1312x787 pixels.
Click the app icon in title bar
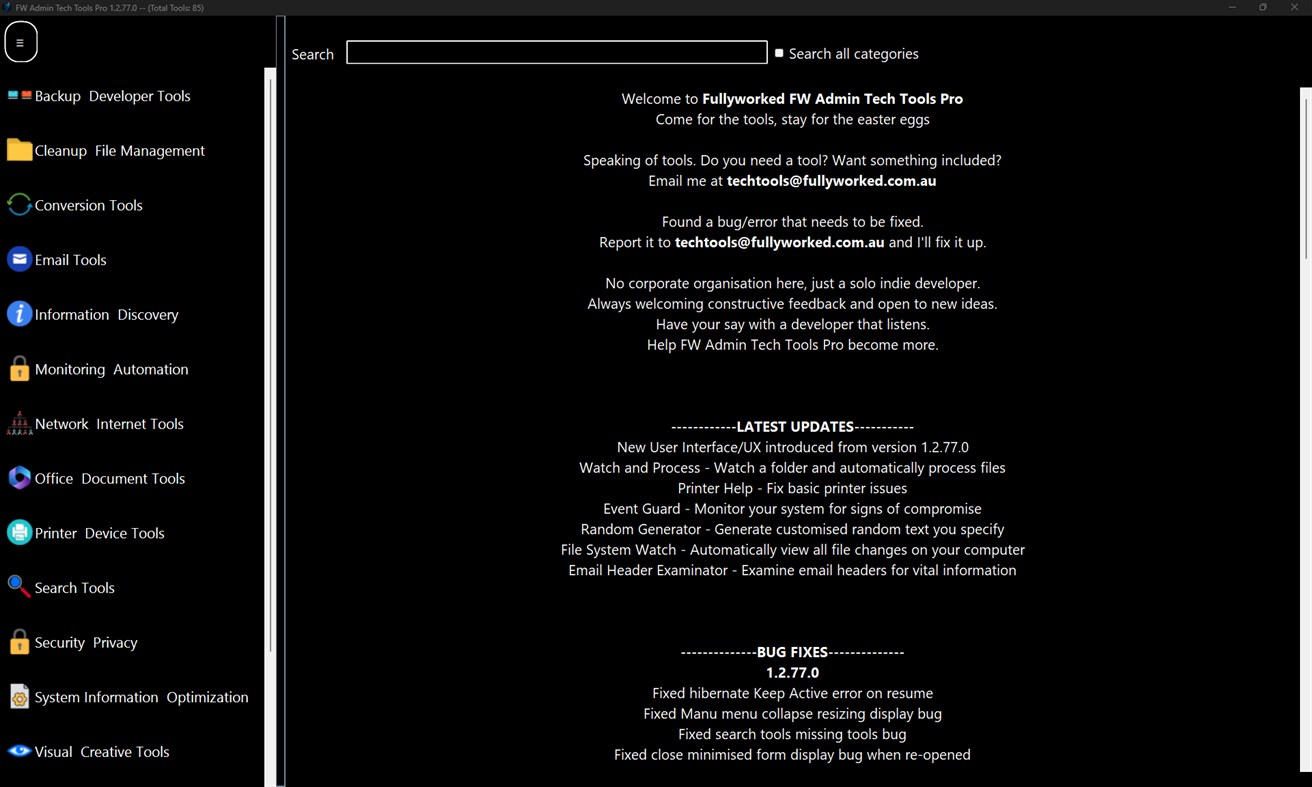coord(7,7)
